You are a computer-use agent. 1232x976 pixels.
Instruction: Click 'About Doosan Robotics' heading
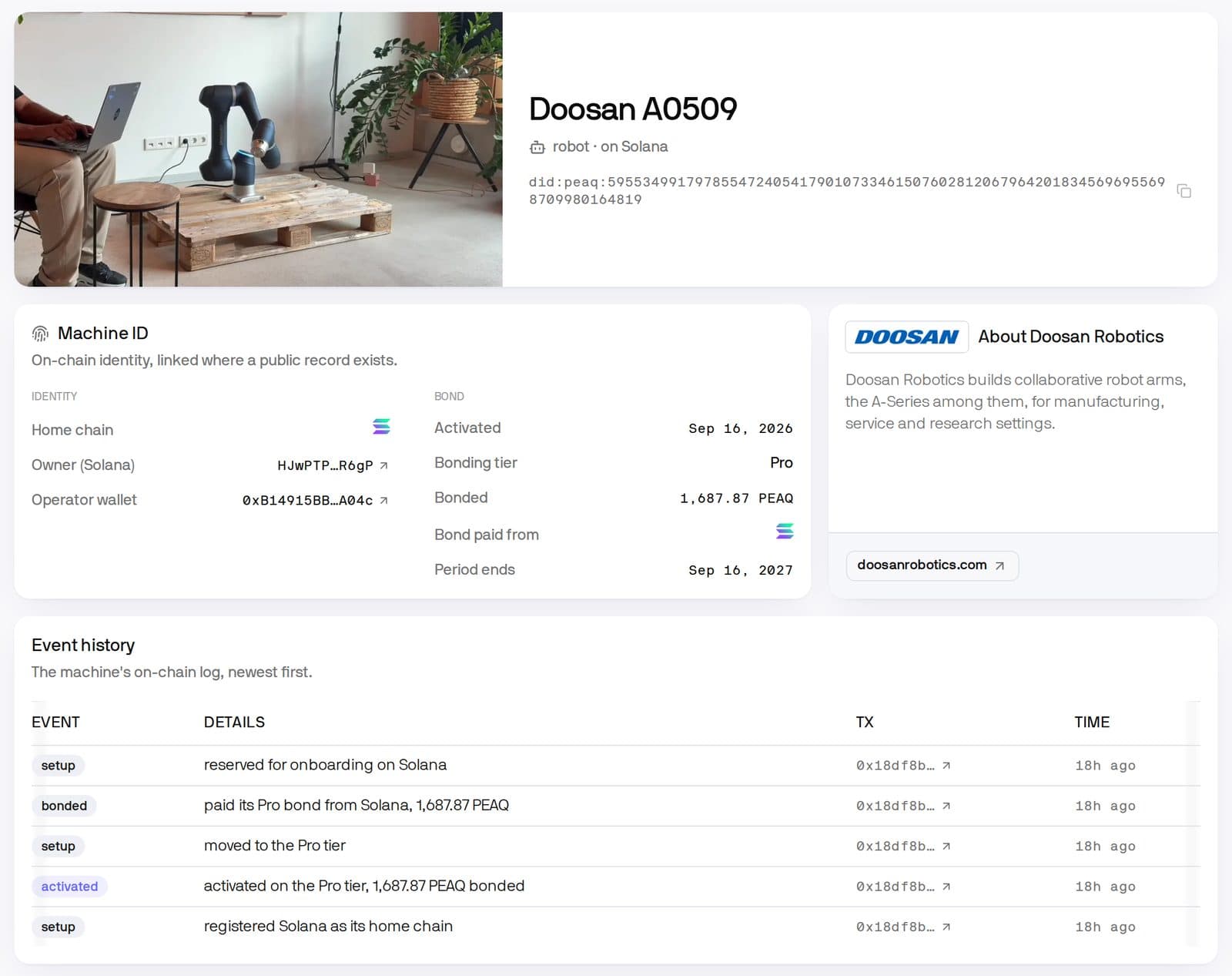[1070, 337]
